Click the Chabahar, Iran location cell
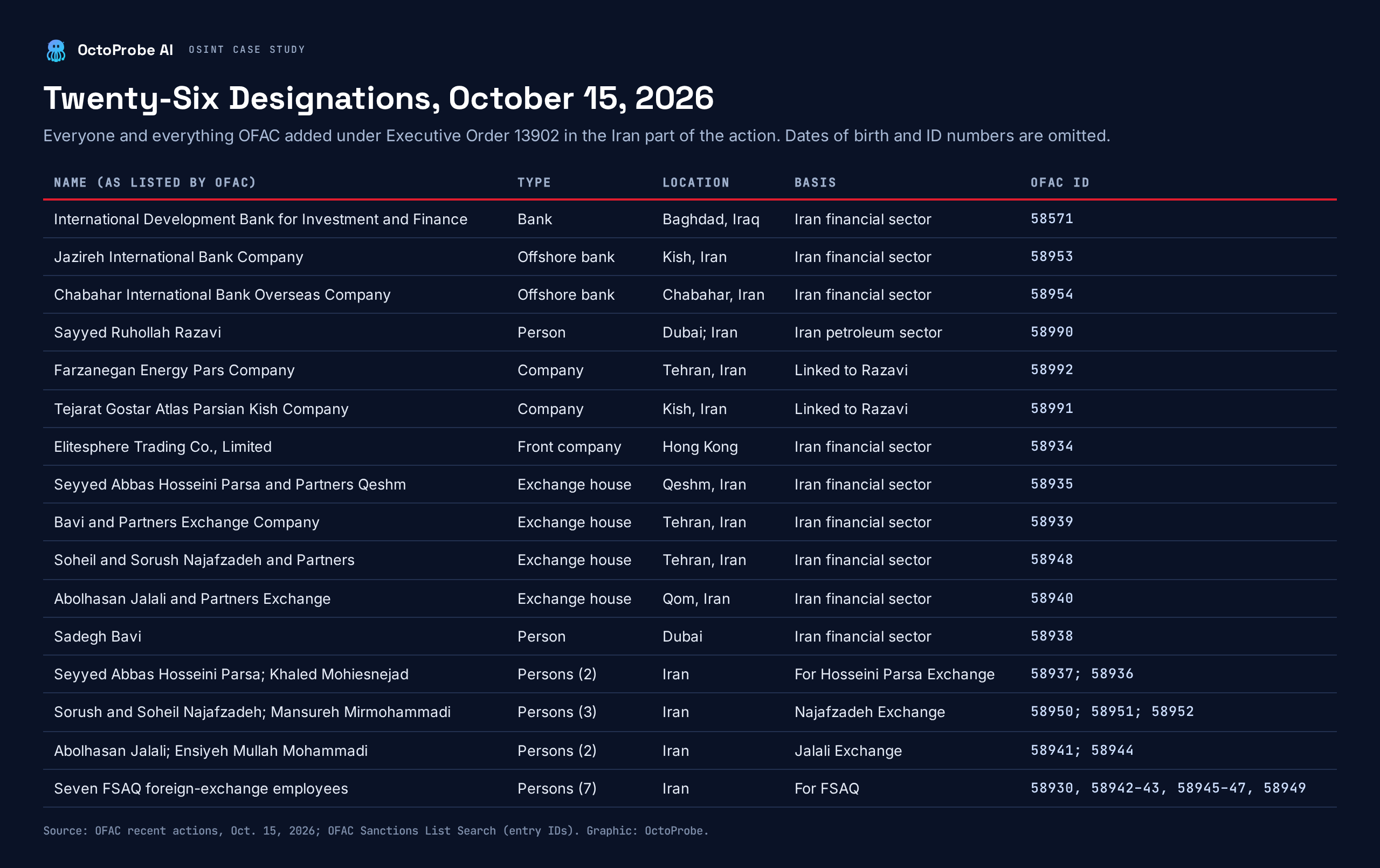 714,295
